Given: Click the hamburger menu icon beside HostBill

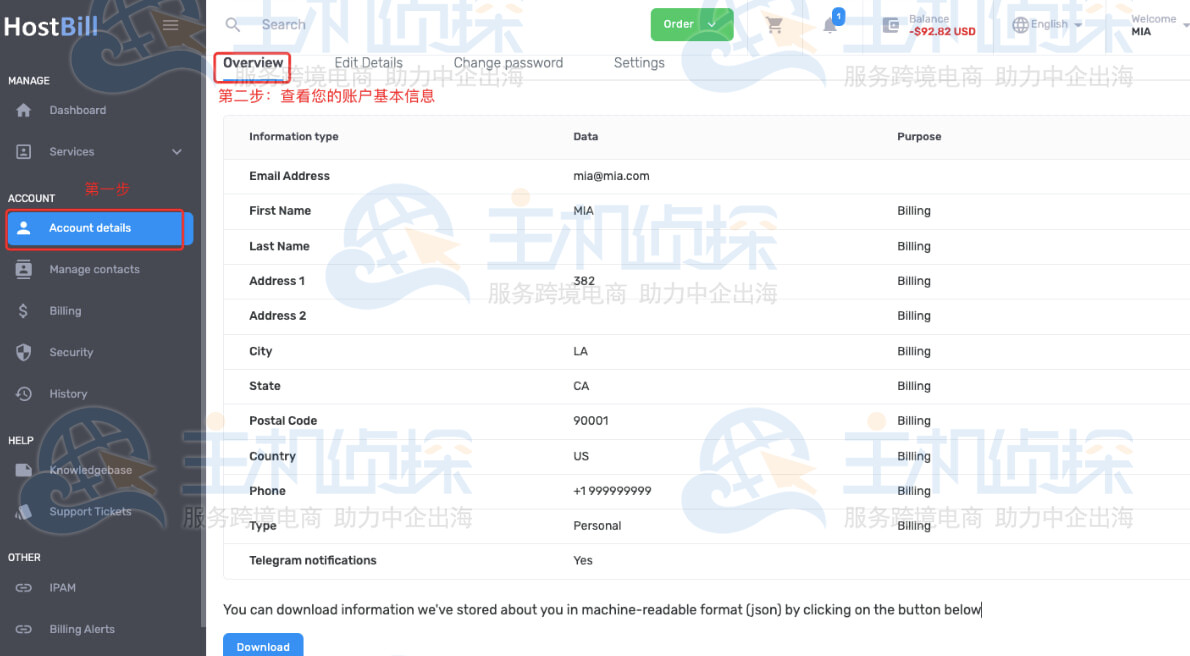Looking at the screenshot, I should point(170,24).
